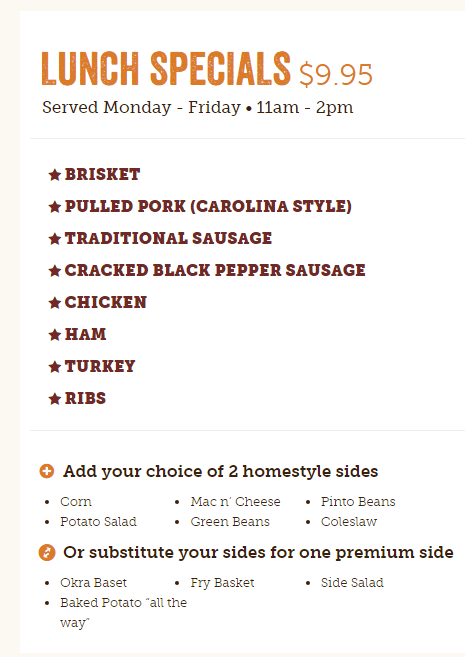Click the star icon next to Traditional Sausage
The image size is (465, 657).
tap(55, 238)
